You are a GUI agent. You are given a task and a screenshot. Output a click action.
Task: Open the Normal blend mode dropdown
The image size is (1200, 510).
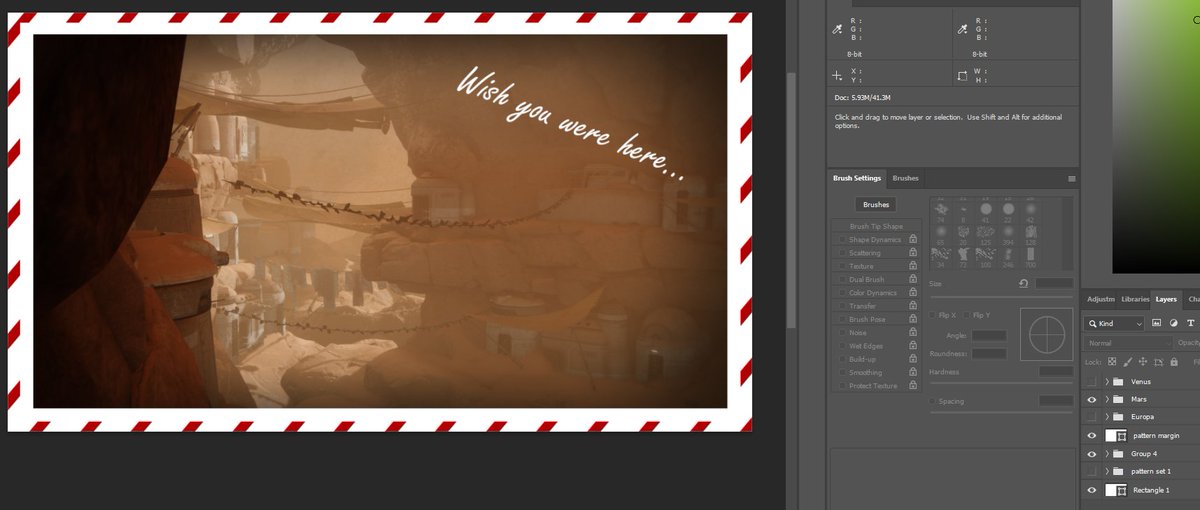(1128, 343)
